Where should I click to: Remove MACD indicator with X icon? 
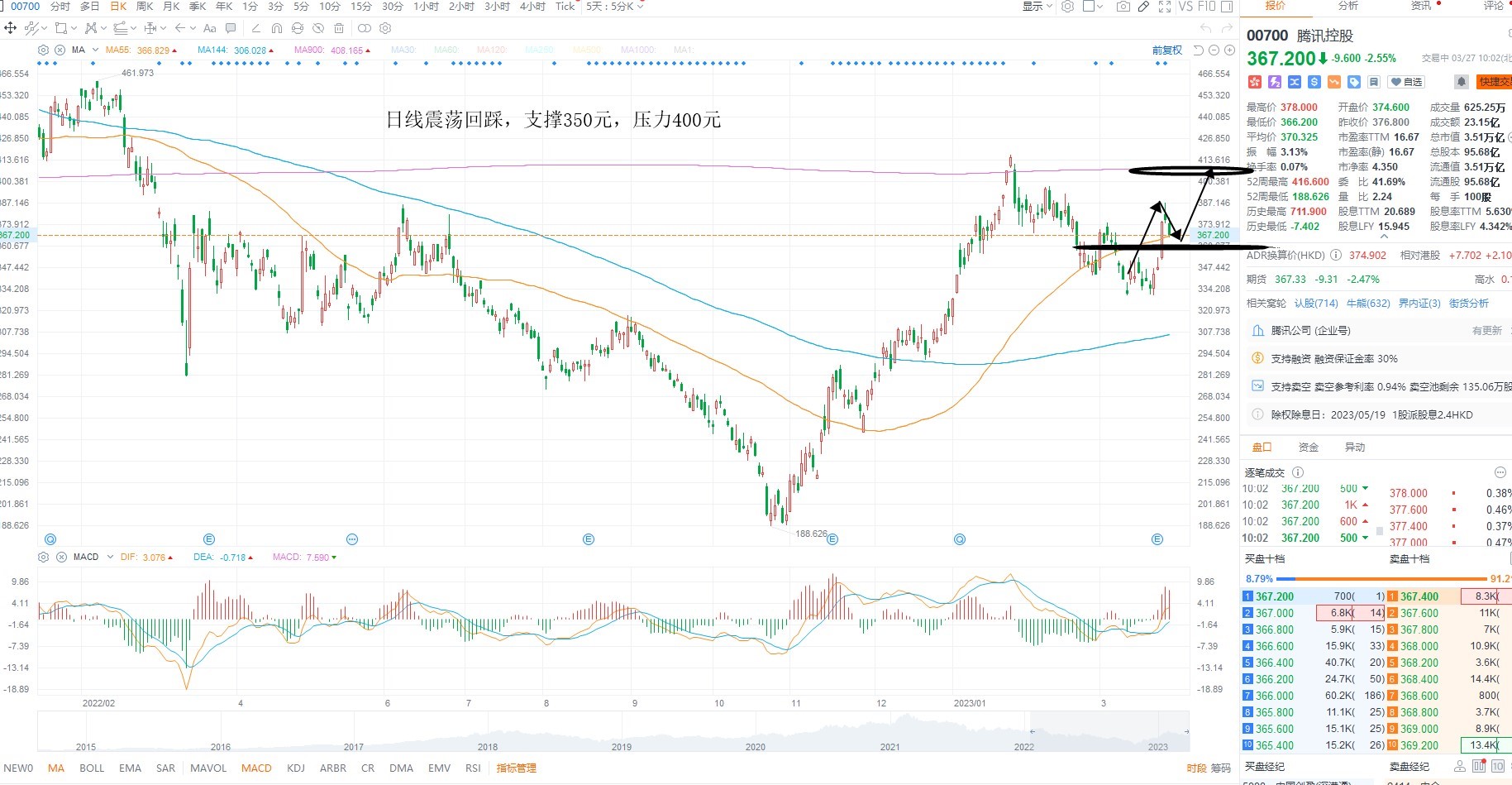(x=61, y=558)
